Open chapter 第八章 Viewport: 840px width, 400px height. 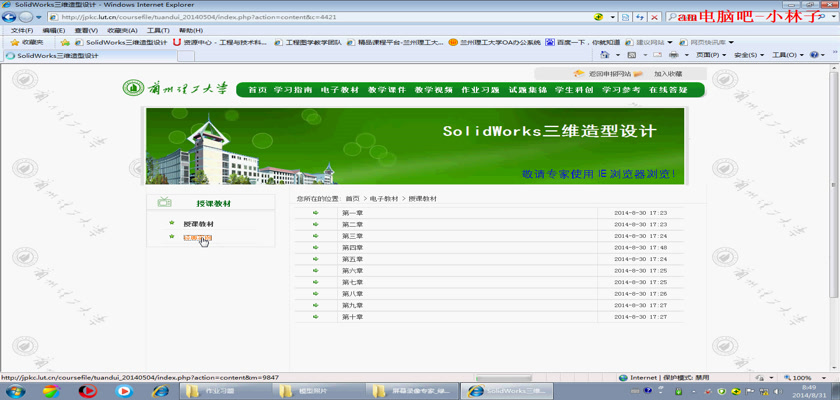[352, 294]
